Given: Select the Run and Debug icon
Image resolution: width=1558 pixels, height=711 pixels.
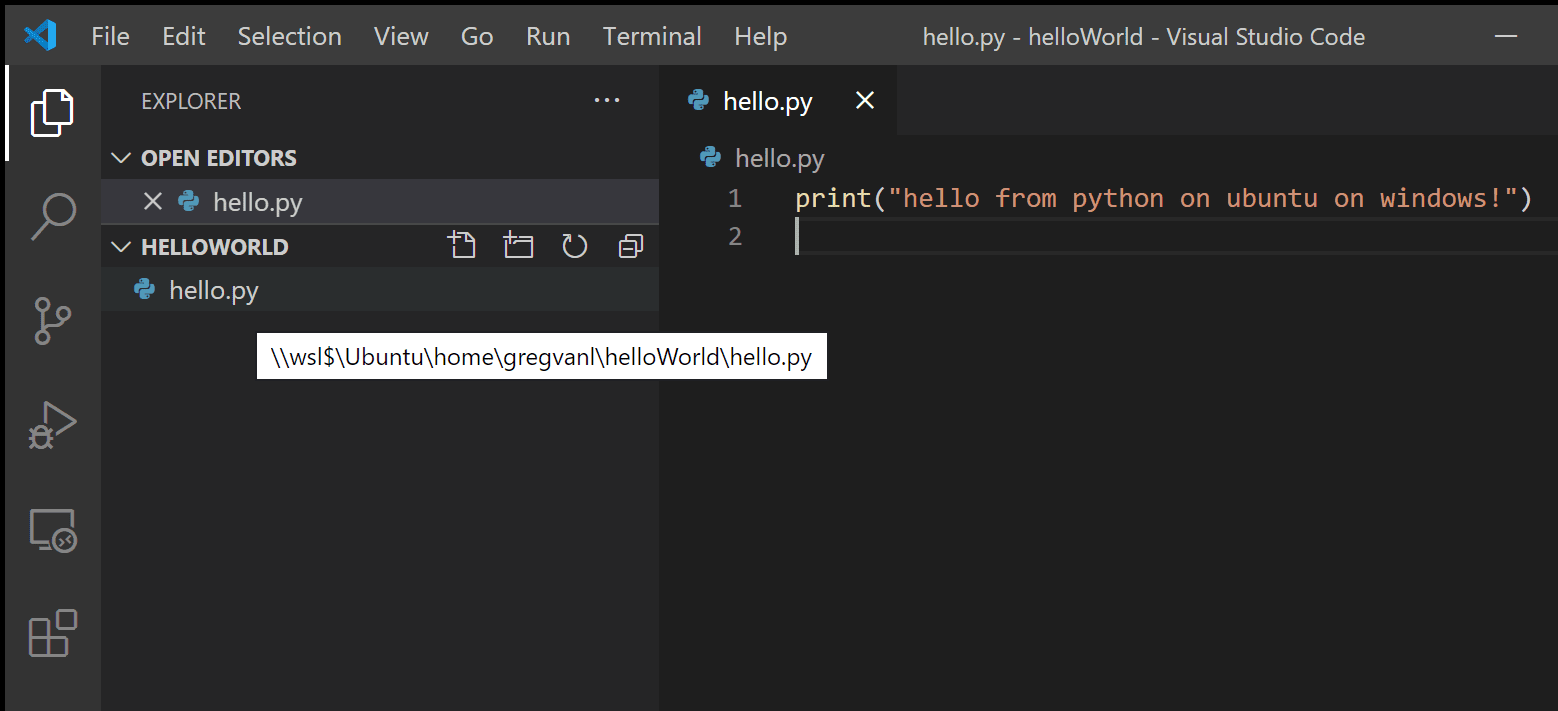Looking at the screenshot, I should click(x=51, y=424).
